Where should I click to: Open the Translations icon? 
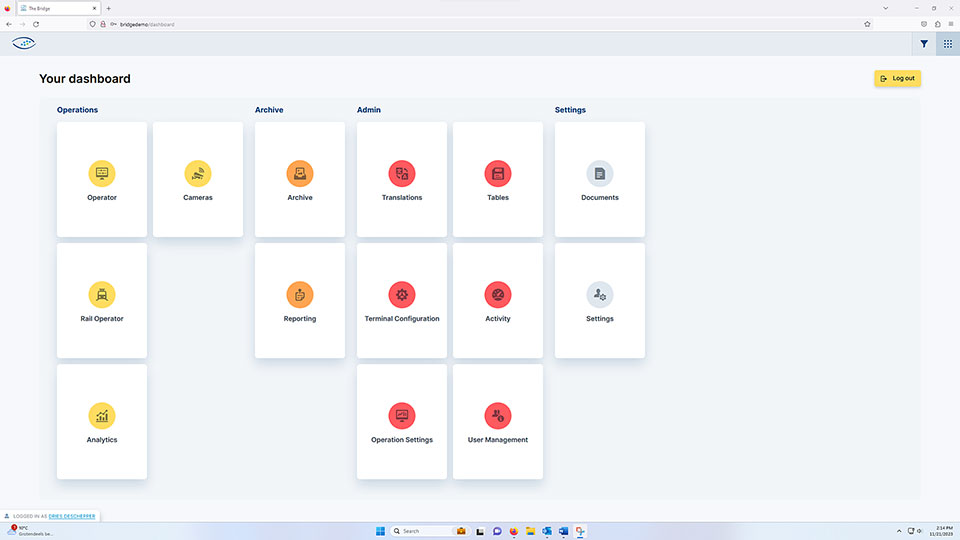point(402,173)
